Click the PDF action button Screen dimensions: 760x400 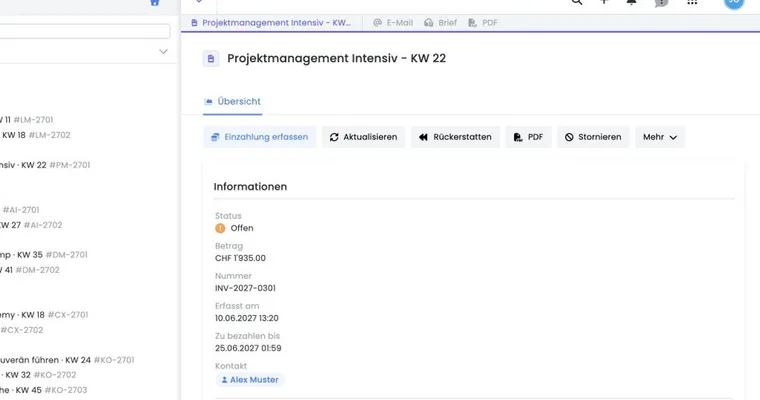[528, 137]
